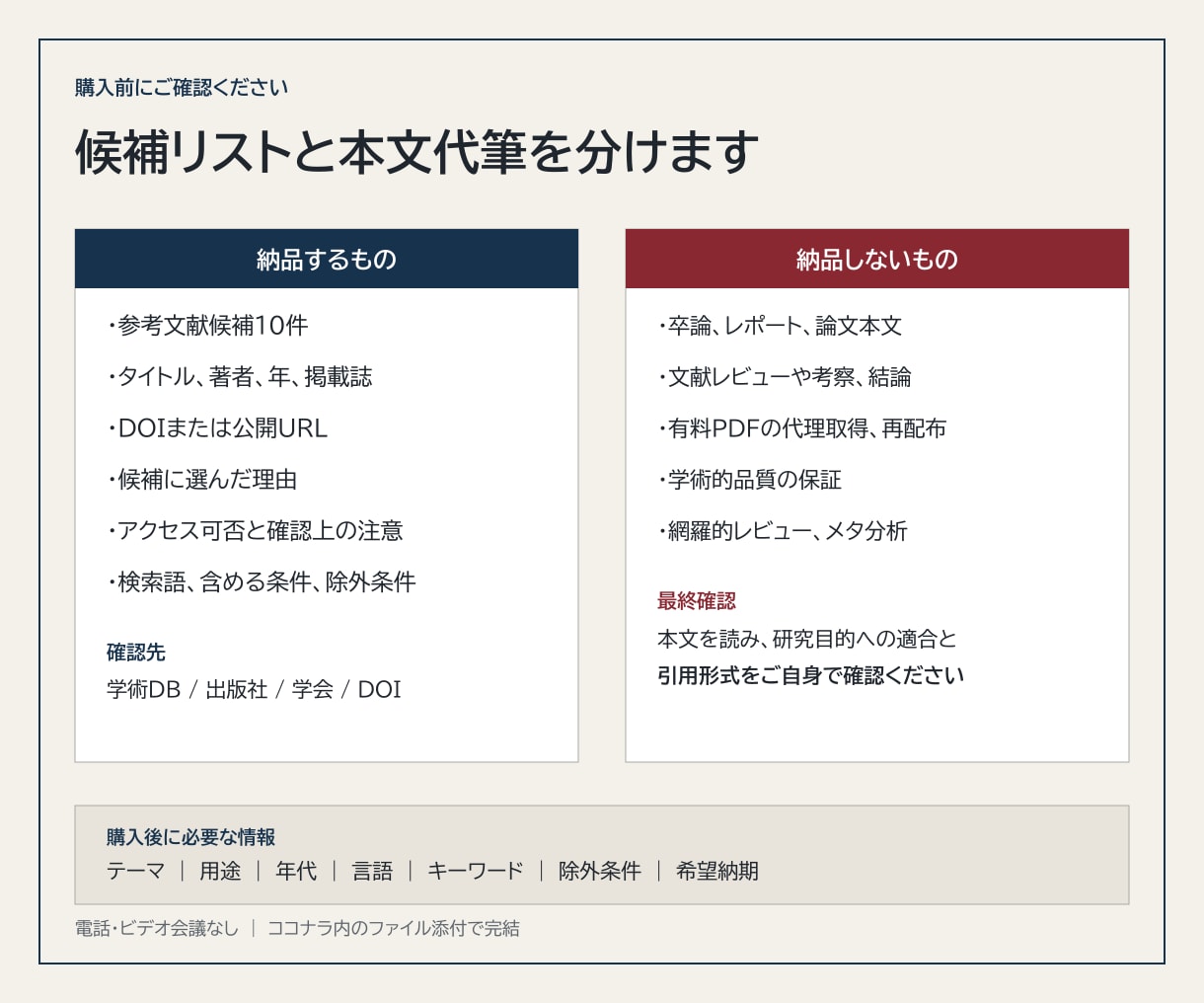Select the 納品するもの header

click(x=327, y=259)
